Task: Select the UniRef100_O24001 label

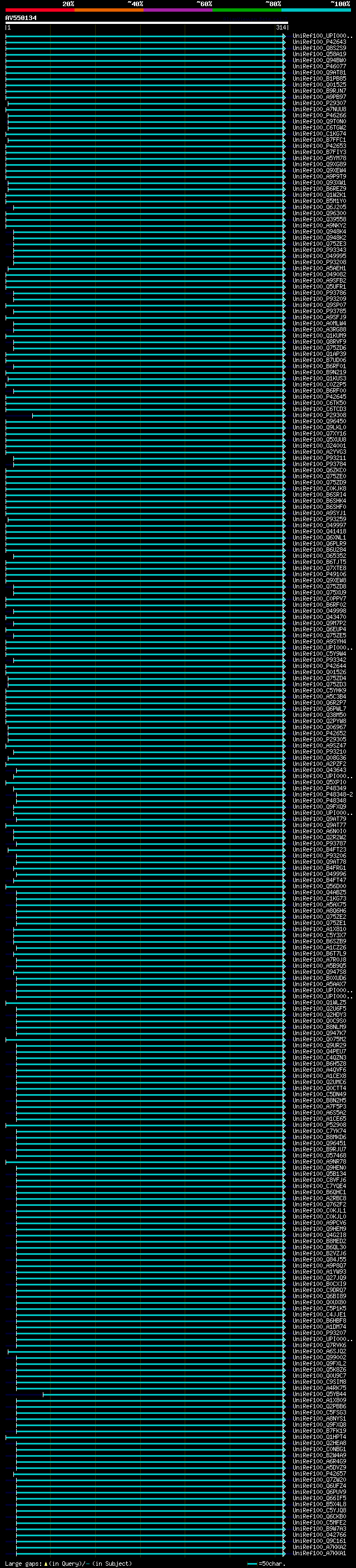Action: [319, 446]
